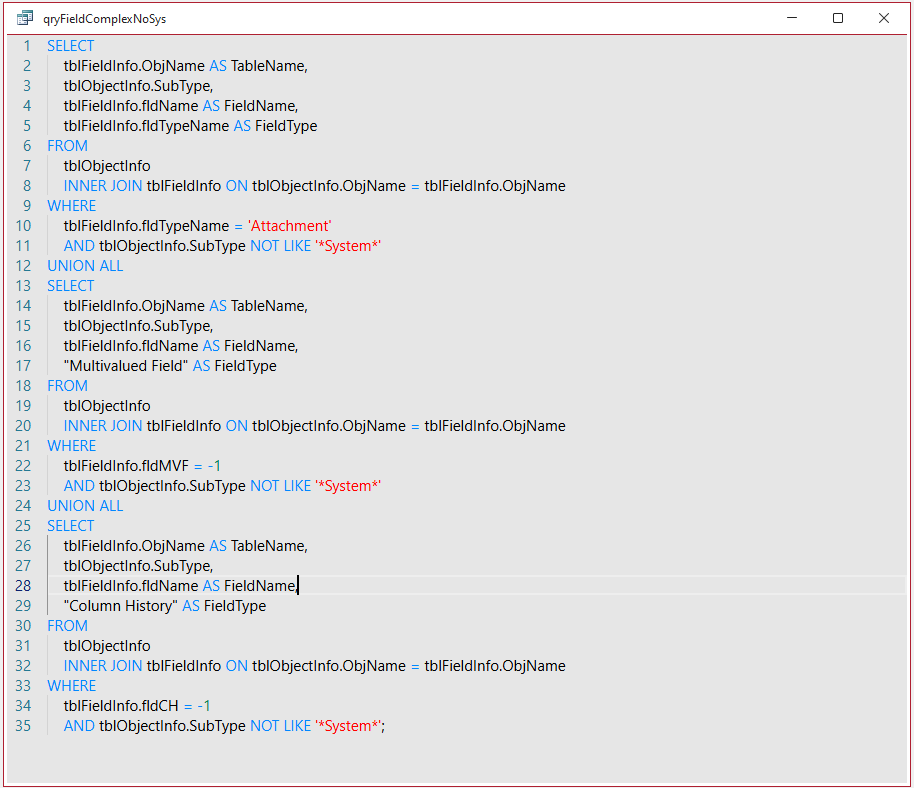Click the WHERE keyword on line 21
The width and height of the screenshot is (914, 788).
coord(72,446)
